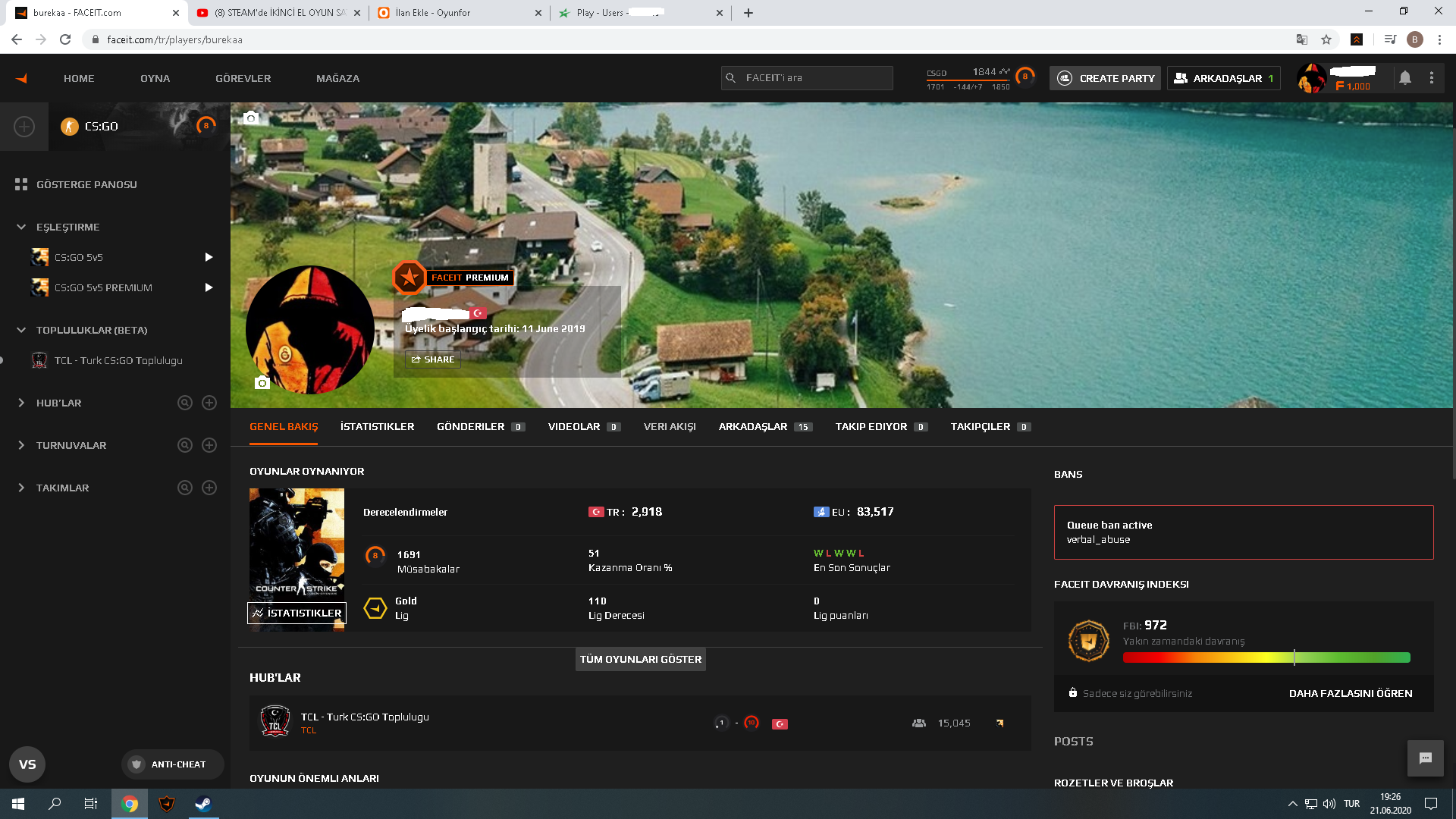Add tournament via TURNUVALAR plus icon

point(209,445)
